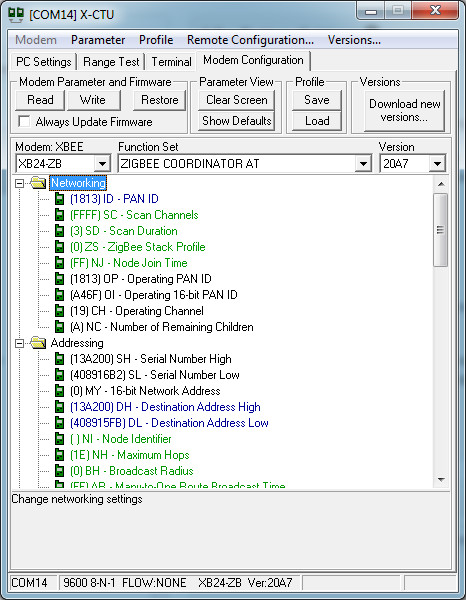Minimize the X-CTU window
The width and height of the screenshot is (466, 600).
370,11
